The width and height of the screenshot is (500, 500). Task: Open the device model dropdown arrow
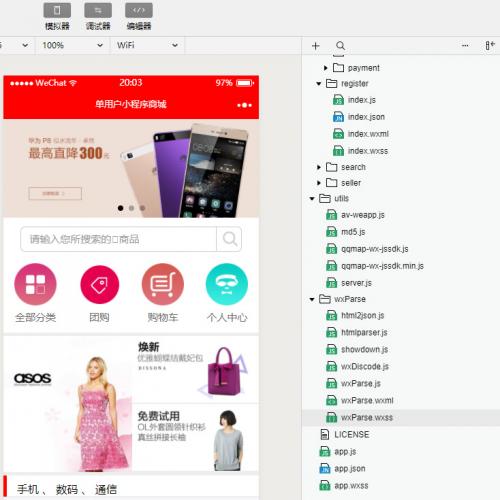[25, 45]
